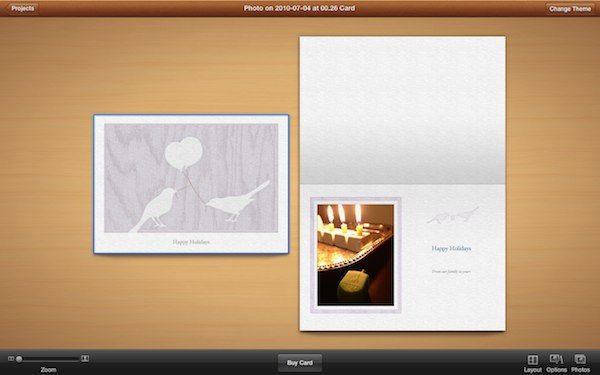Click the Zoom slider knob
This screenshot has height=375, width=600.
coord(19,359)
